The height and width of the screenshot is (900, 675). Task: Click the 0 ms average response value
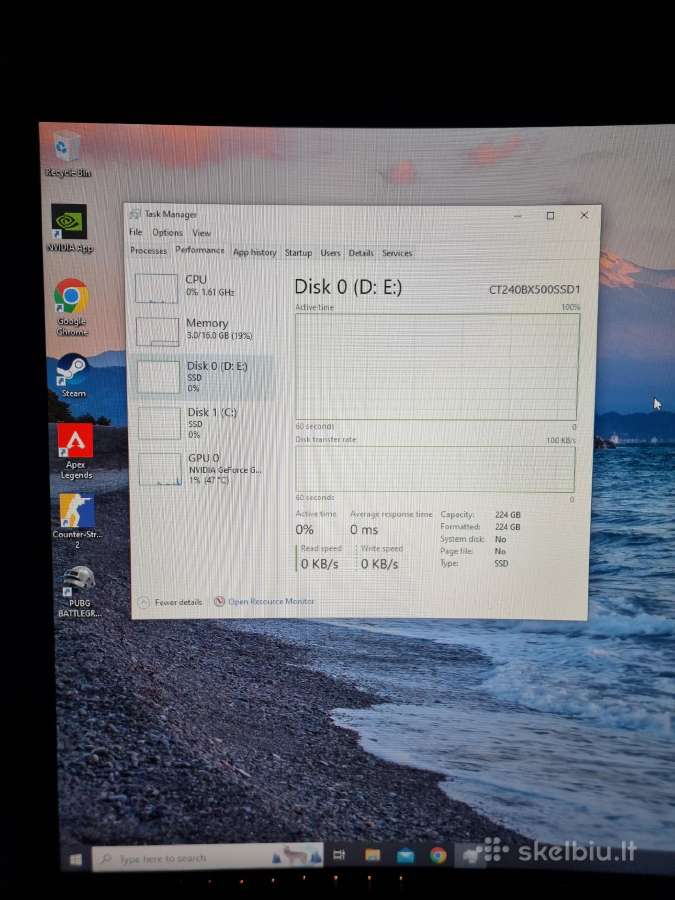click(x=364, y=530)
